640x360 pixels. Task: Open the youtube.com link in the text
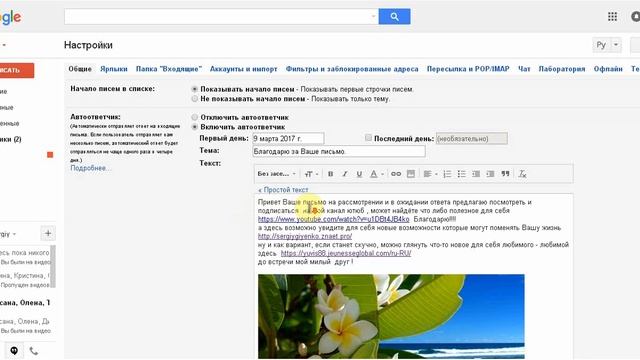coord(333,219)
